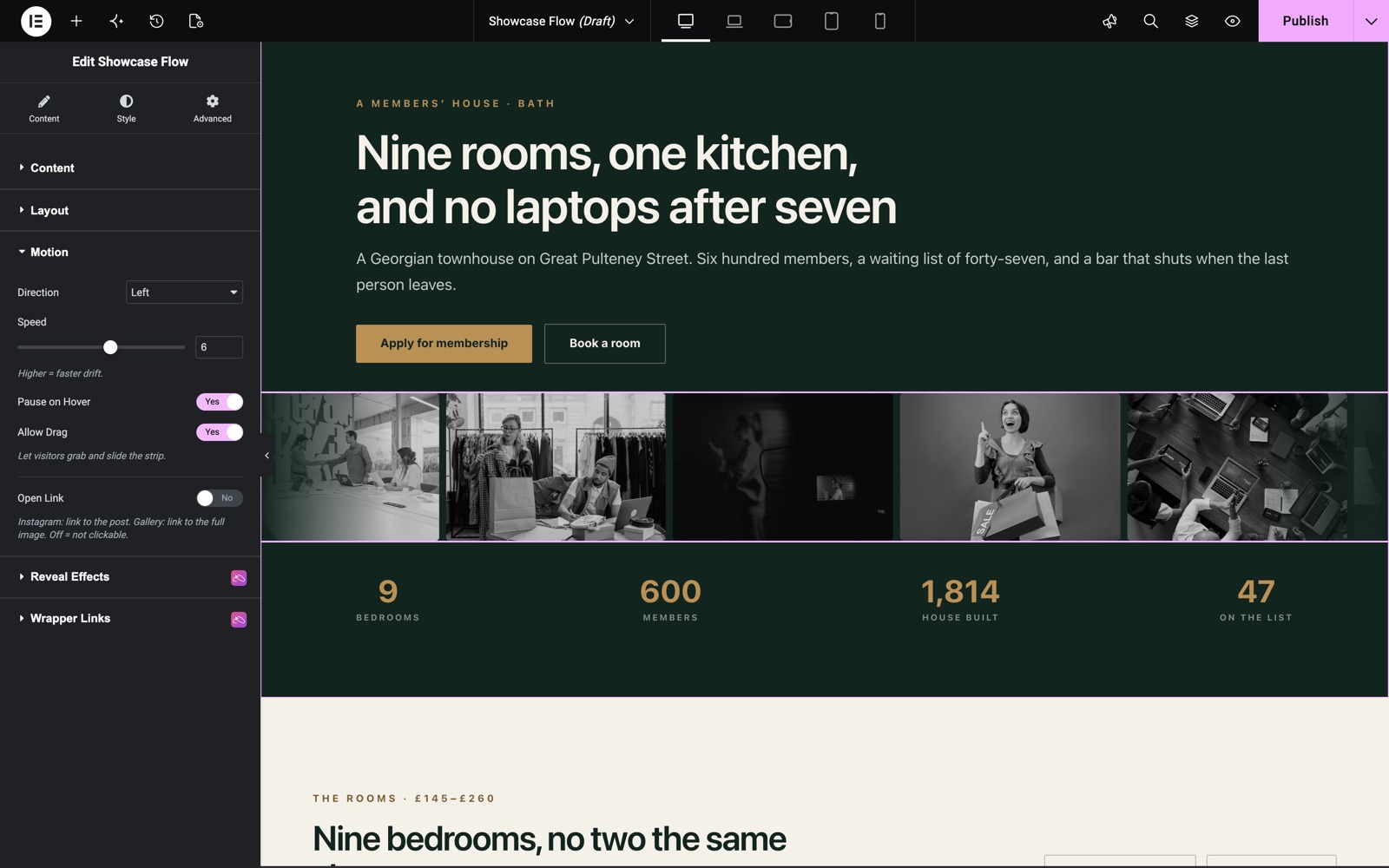
Task: Switch to the Content tab
Action: 44,108
